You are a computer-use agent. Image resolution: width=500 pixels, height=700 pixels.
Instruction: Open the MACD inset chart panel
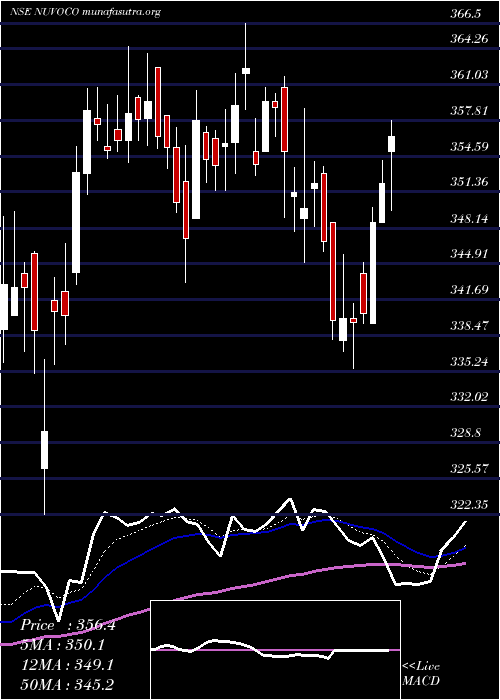tap(275, 650)
